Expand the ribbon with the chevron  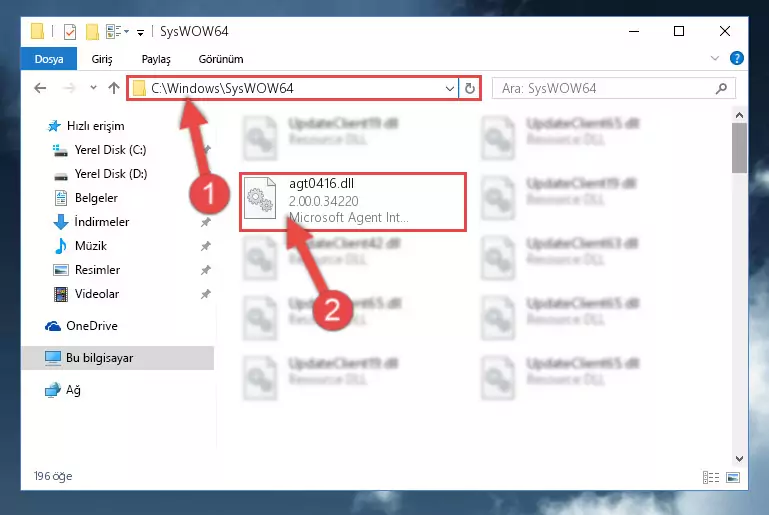pos(715,58)
